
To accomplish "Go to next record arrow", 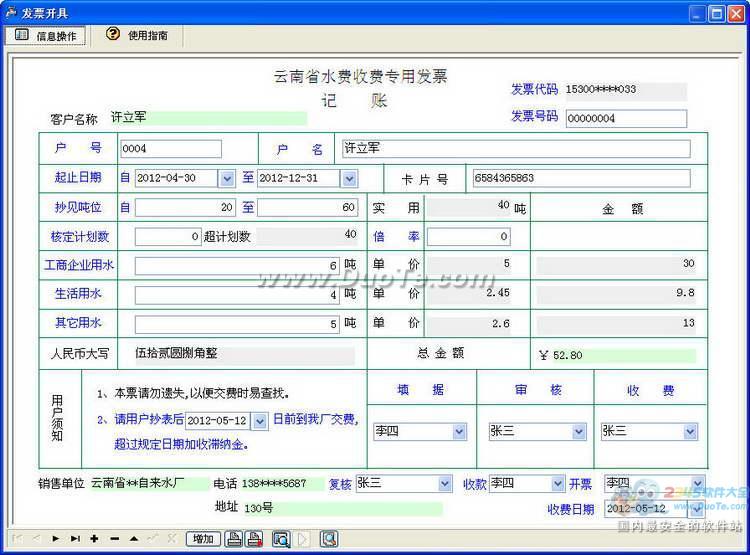I will (x=56, y=539).
